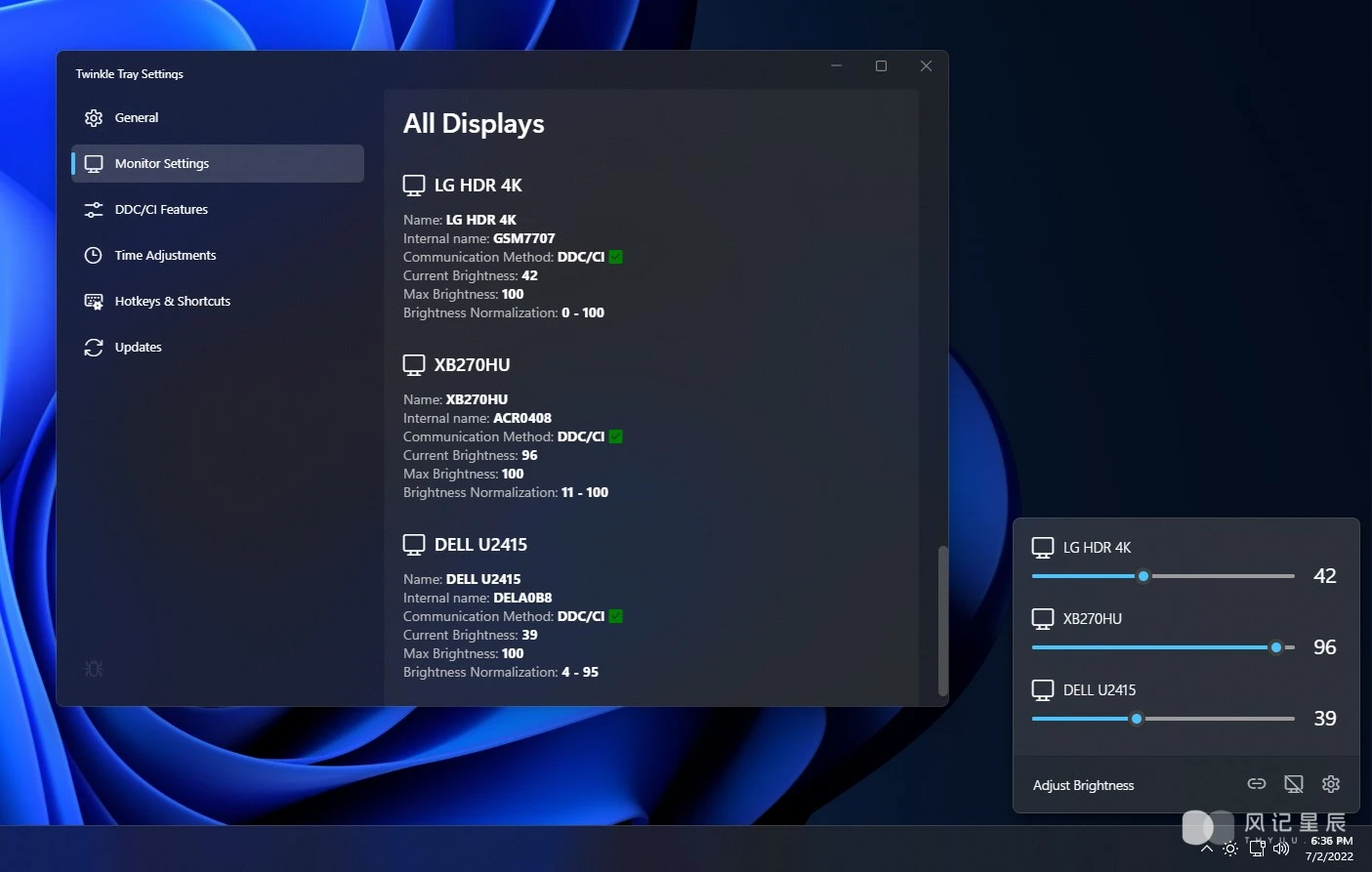The height and width of the screenshot is (872, 1372).
Task: Click the green DDC/CI checkmark for DELL U2415
Action: (x=616, y=616)
